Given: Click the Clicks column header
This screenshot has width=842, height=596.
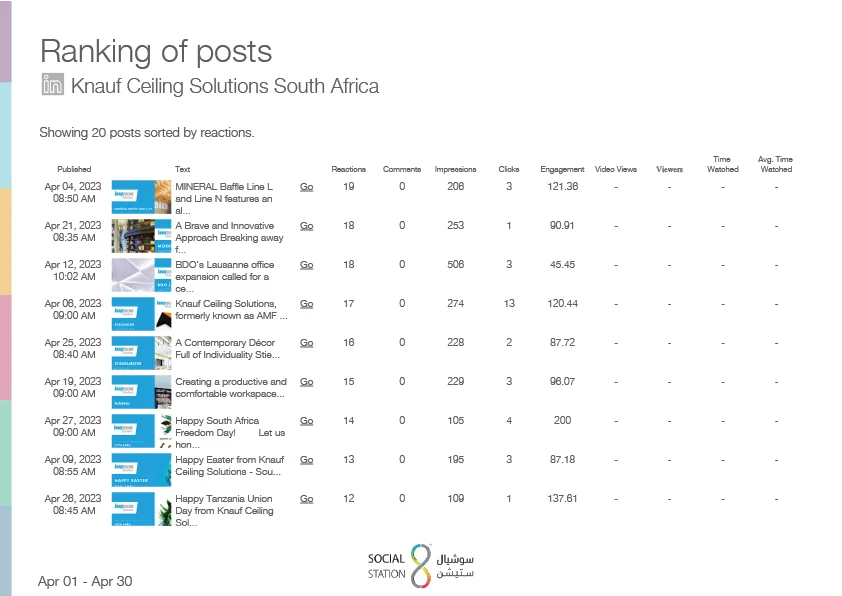Looking at the screenshot, I should click(509, 170).
